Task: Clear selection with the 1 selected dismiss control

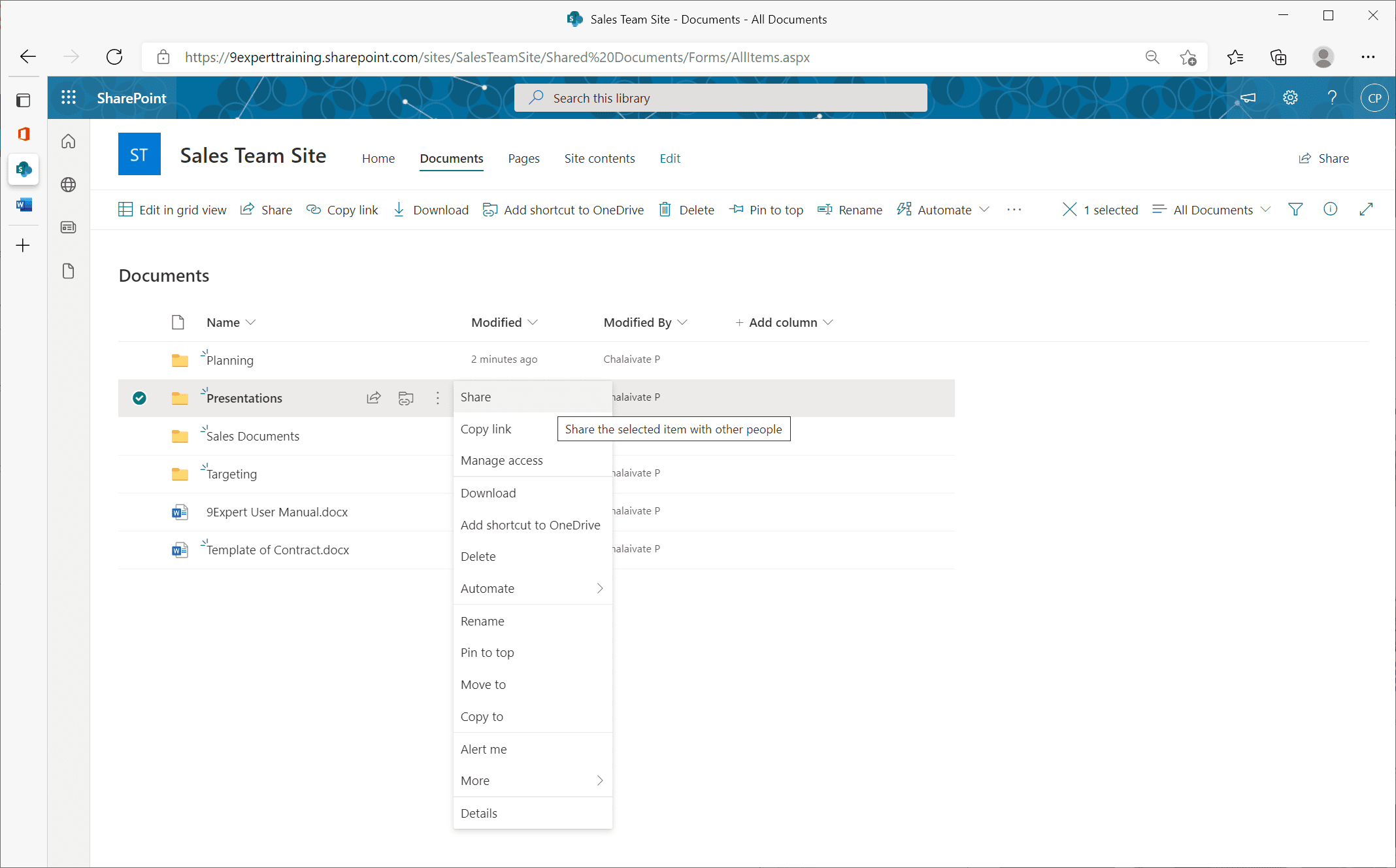Action: pyautogui.click(x=1070, y=209)
